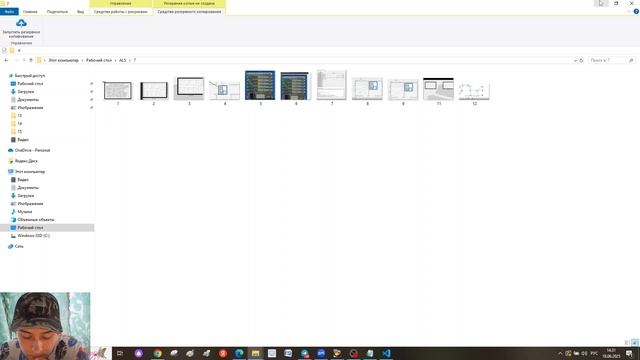The image size is (640, 360).
Task: Switch to the Вид ribbon tab
Action: pyautogui.click(x=80, y=12)
